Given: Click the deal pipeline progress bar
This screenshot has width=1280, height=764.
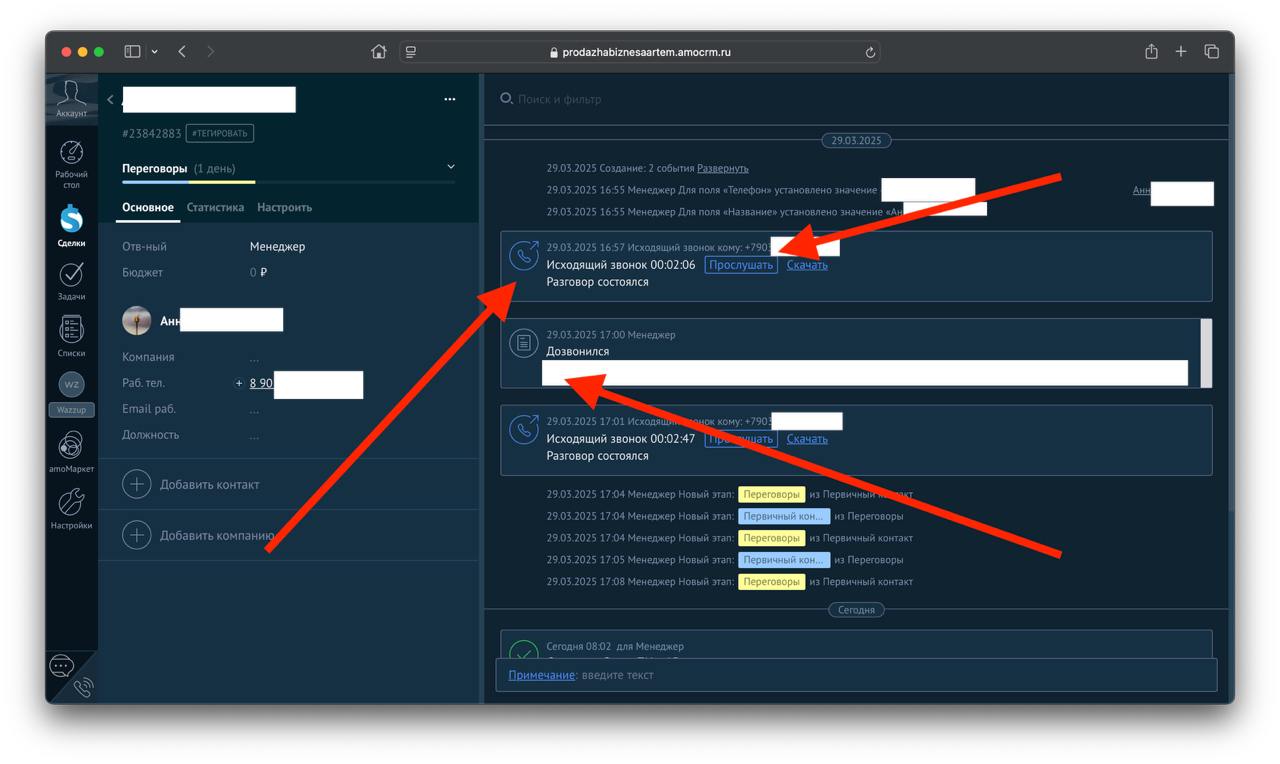Looking at the screenshot, I should (x=288, y=182).
